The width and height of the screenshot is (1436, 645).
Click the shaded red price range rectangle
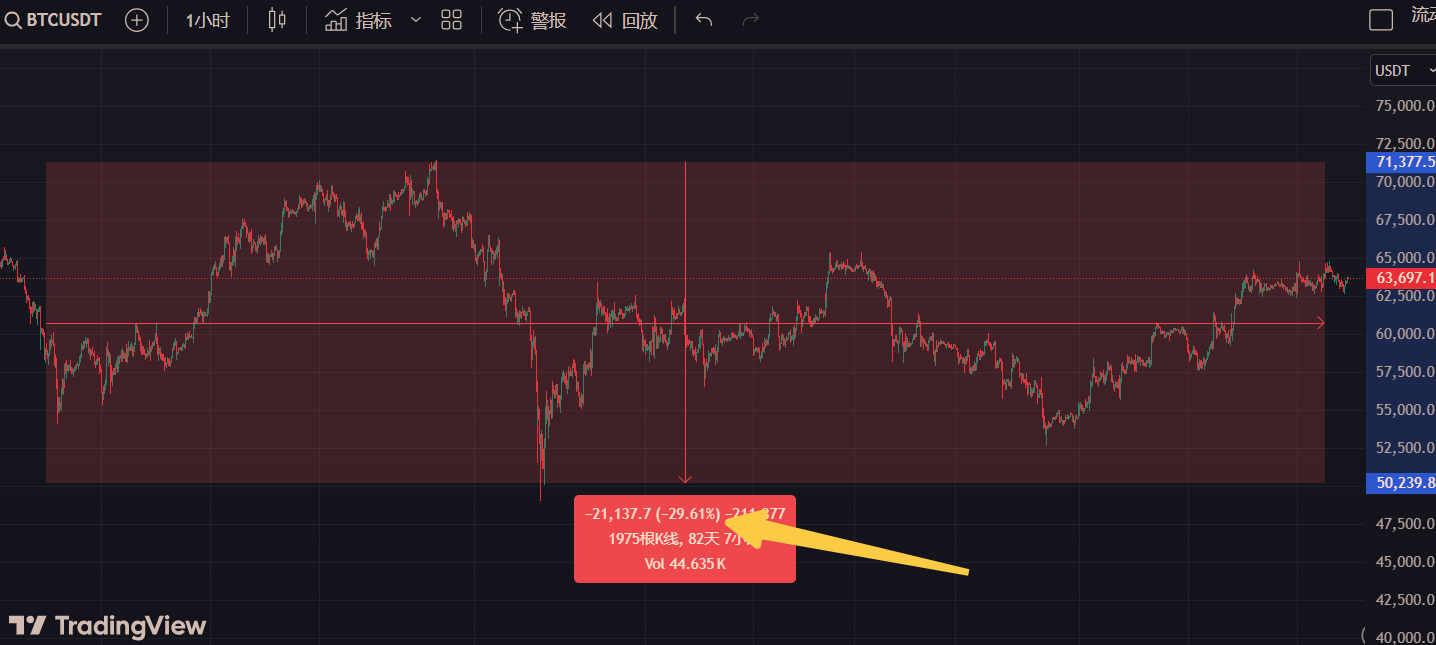coord(685,322)
